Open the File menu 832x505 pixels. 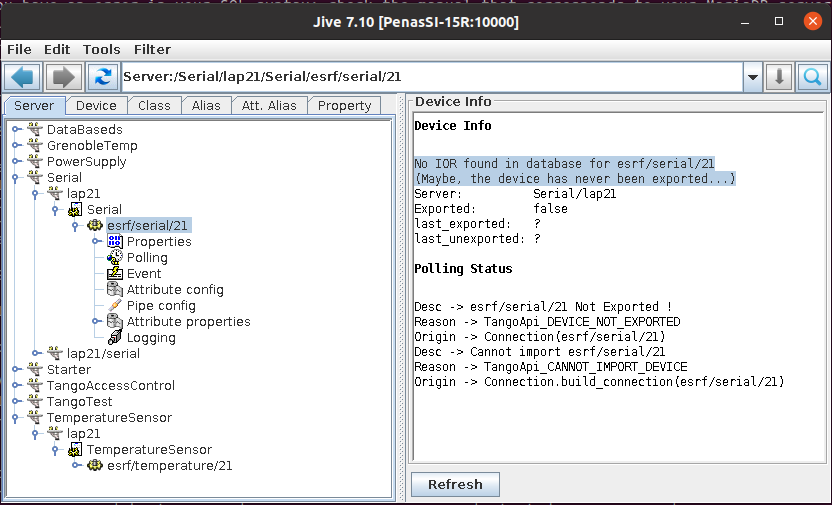click(x=19, y=49)
